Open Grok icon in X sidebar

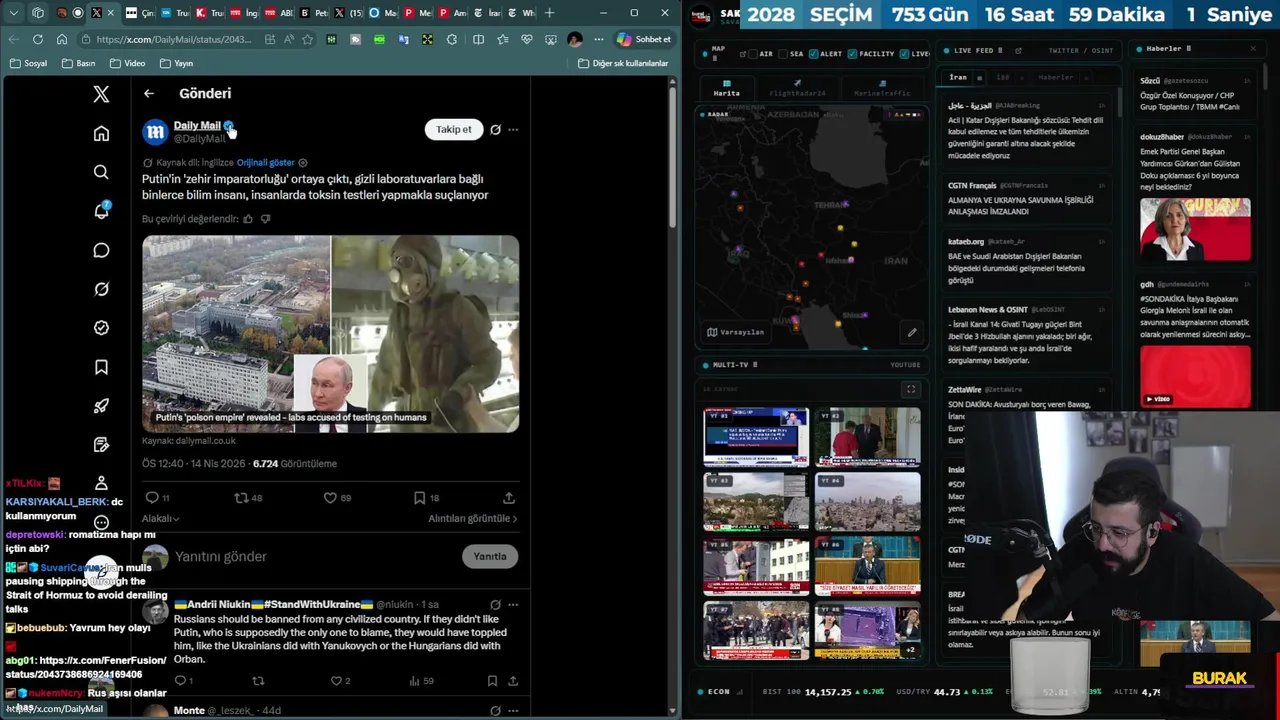click(x=101, y=289)
